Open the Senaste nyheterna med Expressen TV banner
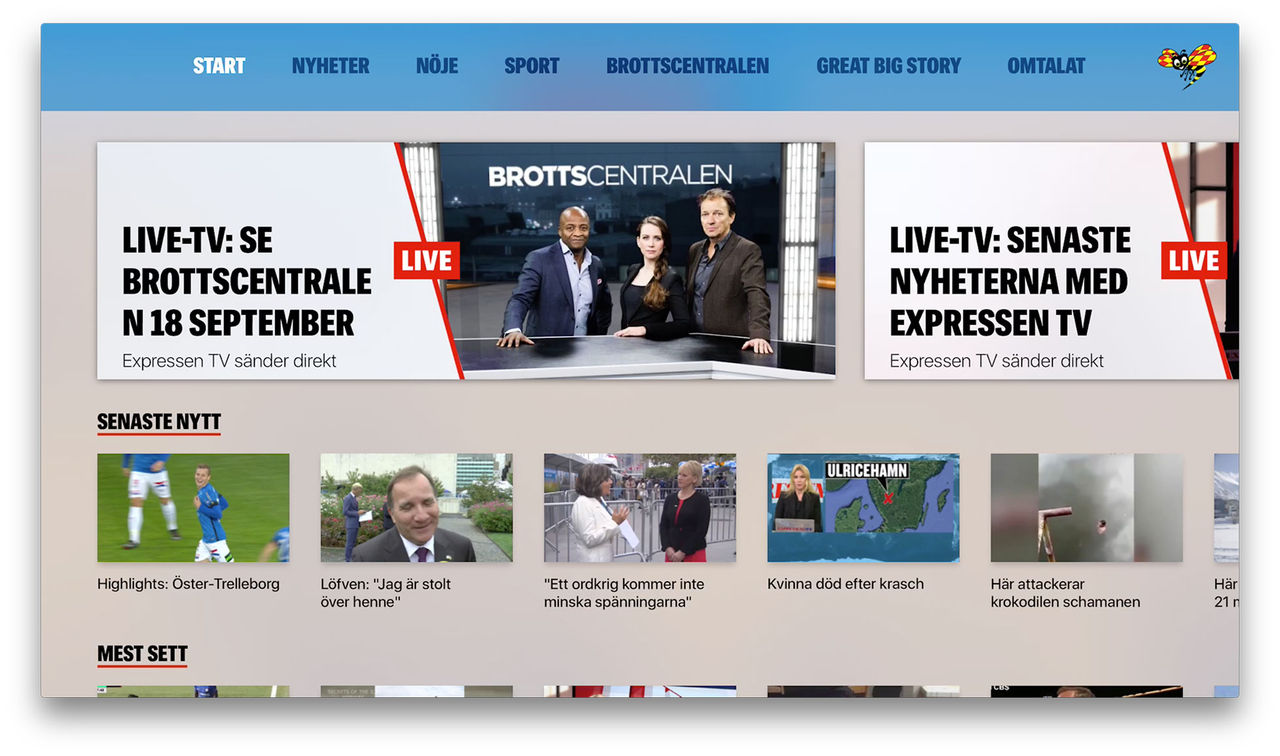 coord(1051,260)
